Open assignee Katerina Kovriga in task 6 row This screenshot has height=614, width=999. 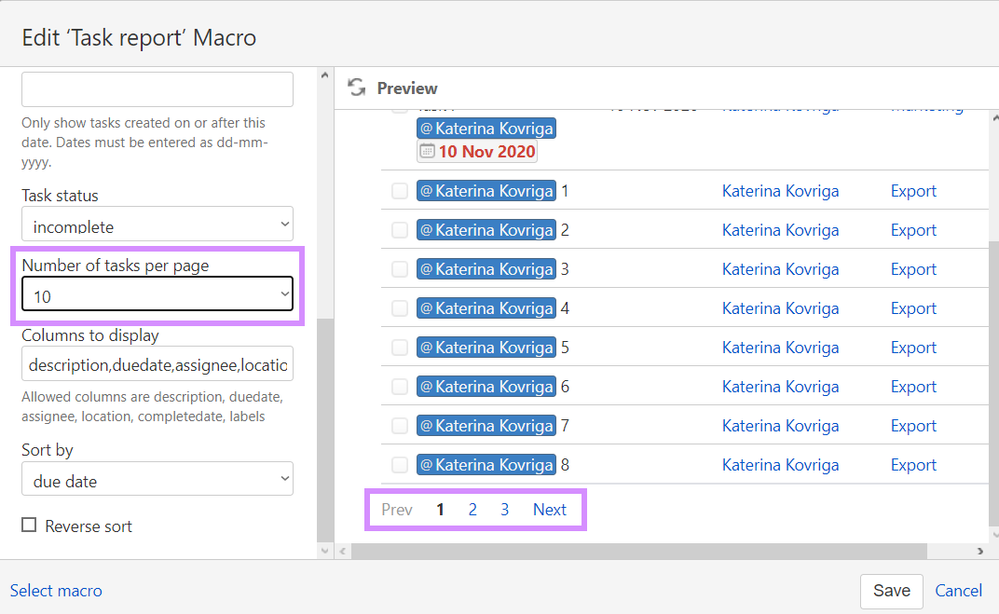[780, 387]
